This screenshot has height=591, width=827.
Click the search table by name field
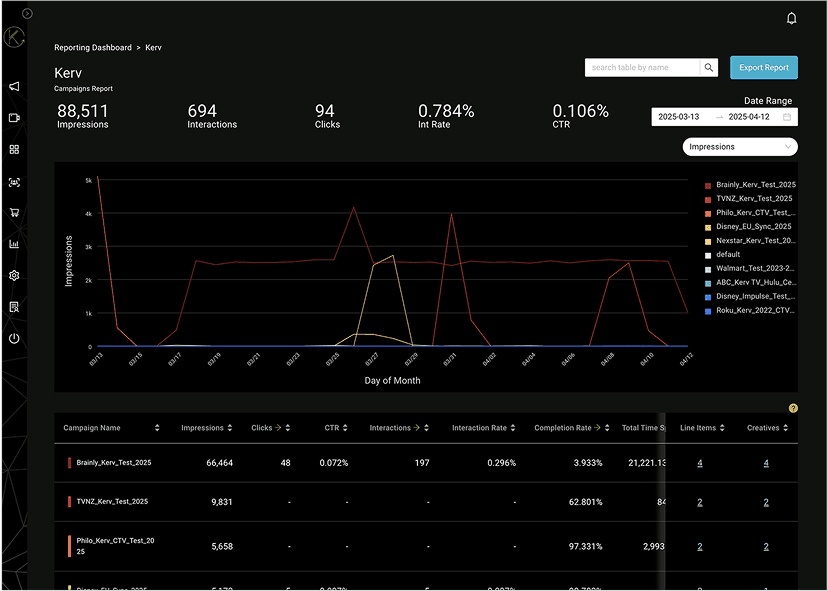pos(642,67)
